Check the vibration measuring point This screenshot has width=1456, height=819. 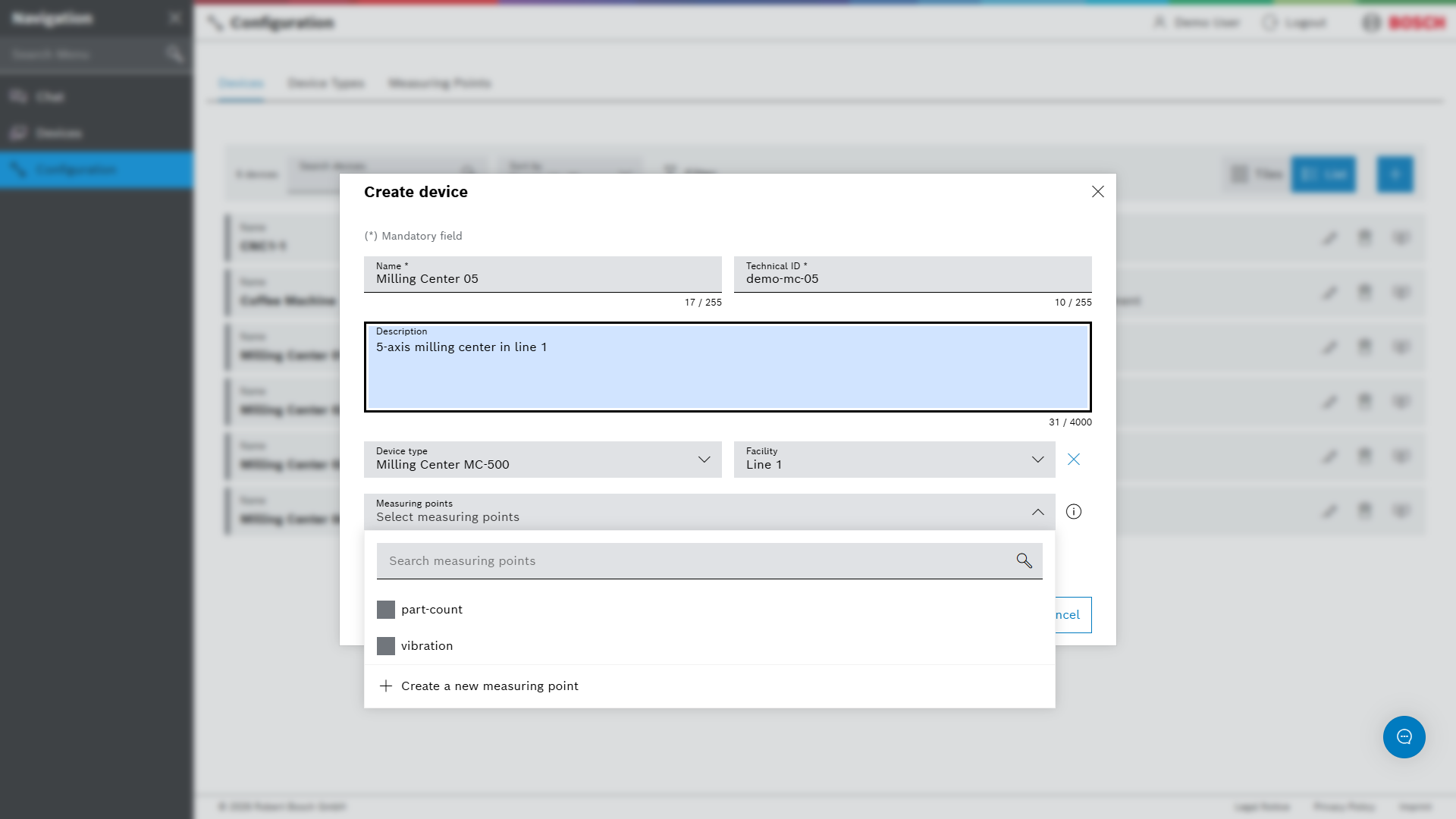point(386,646)
